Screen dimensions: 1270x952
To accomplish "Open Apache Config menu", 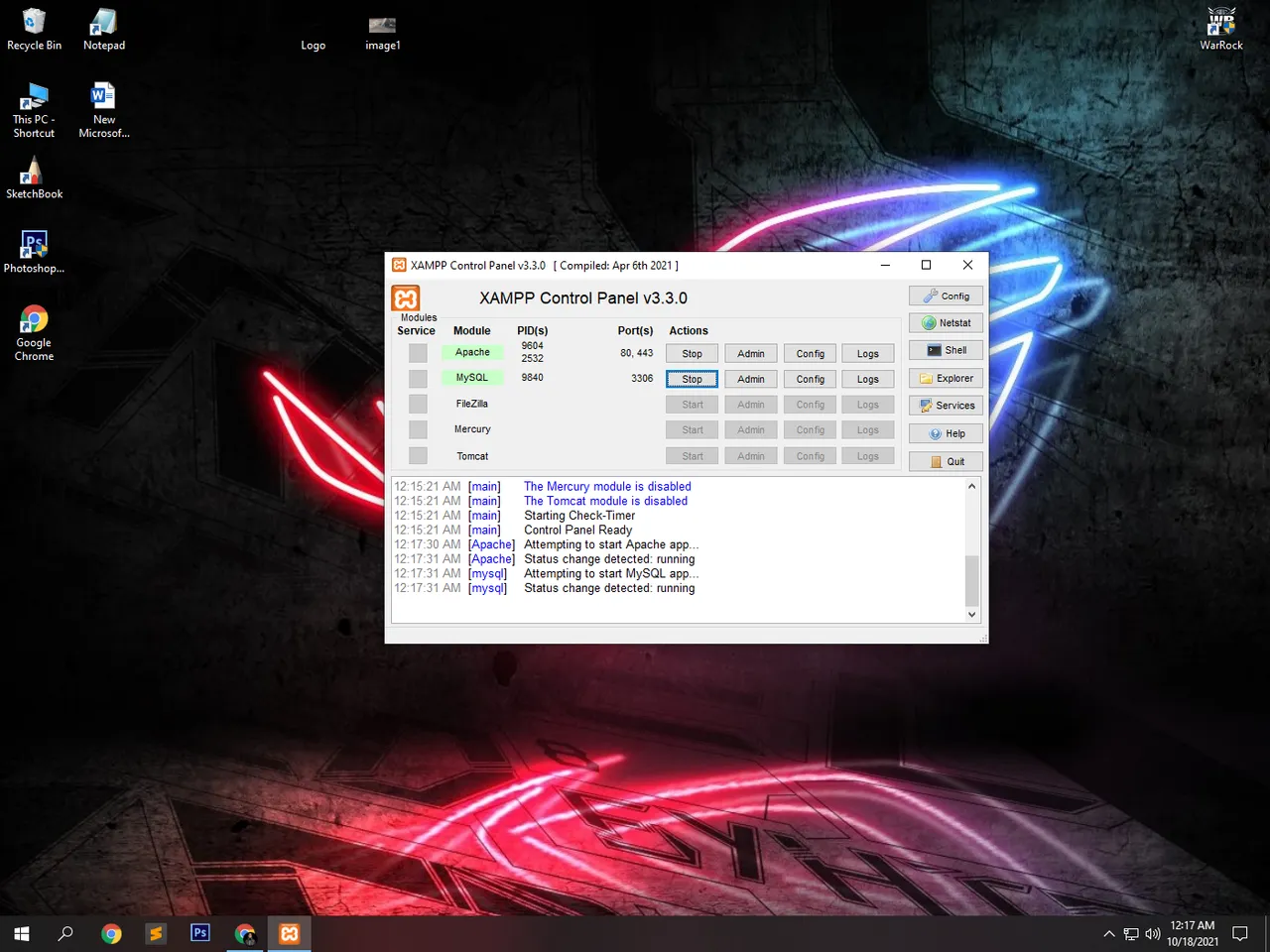I will point(811,354).
